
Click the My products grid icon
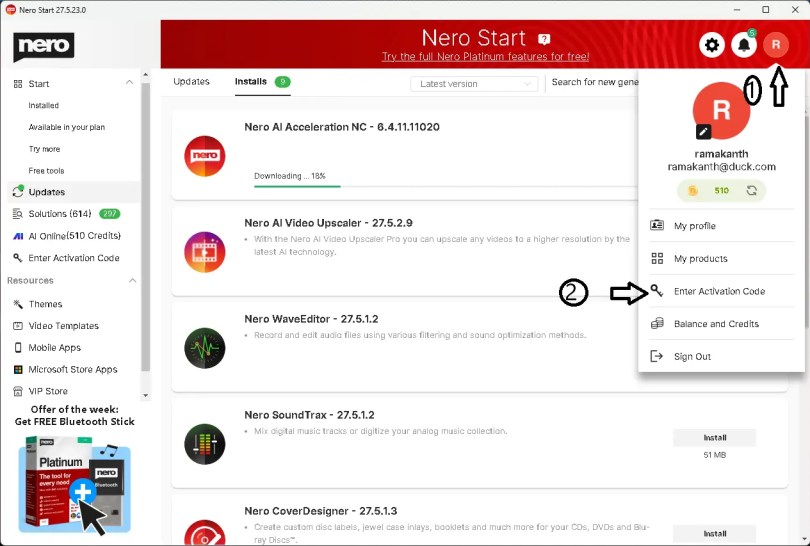[657, 258]
